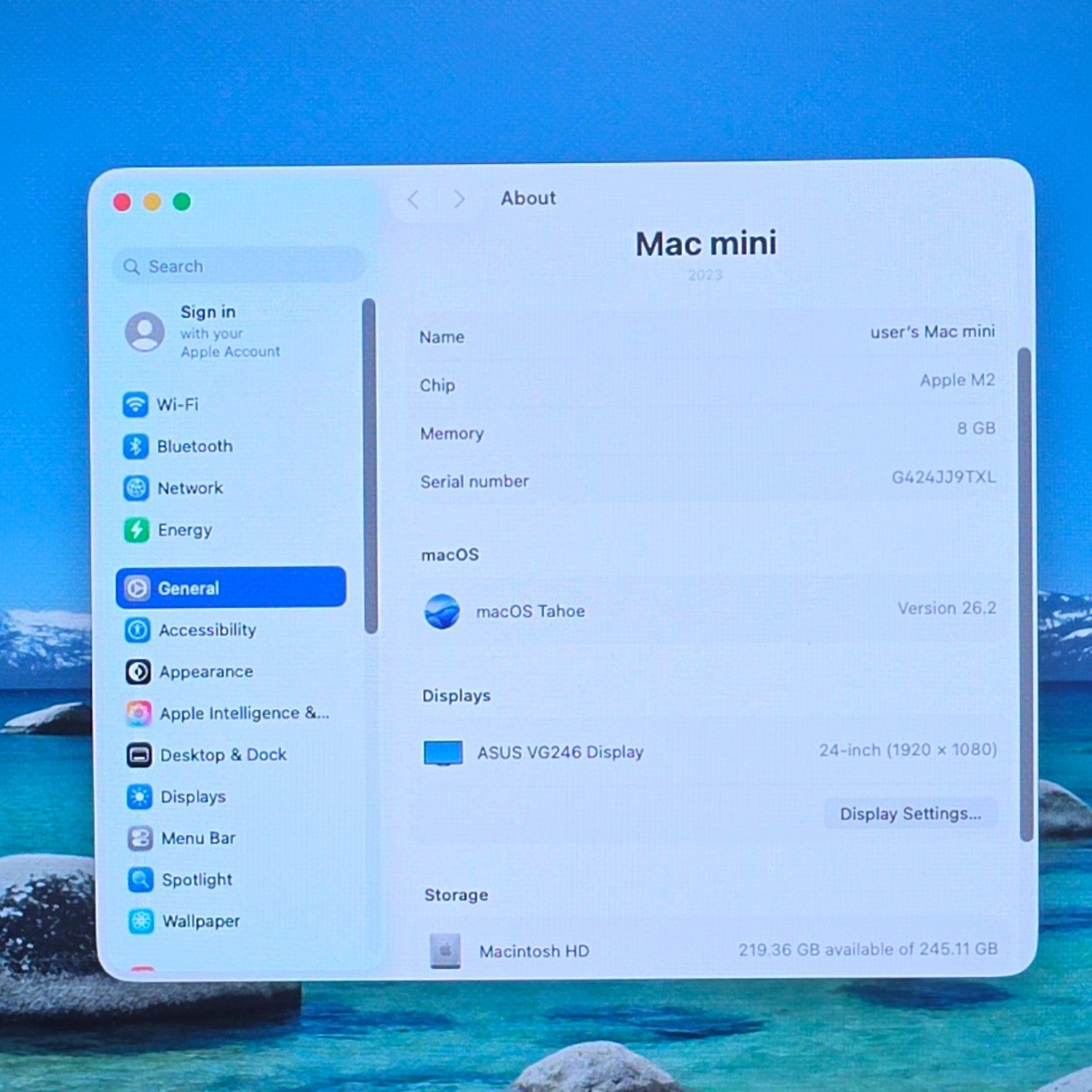The width and height of the screenshot is (1092, 1092).
Task: Click the sidebar scrollbar
Action: coord(370,466)
